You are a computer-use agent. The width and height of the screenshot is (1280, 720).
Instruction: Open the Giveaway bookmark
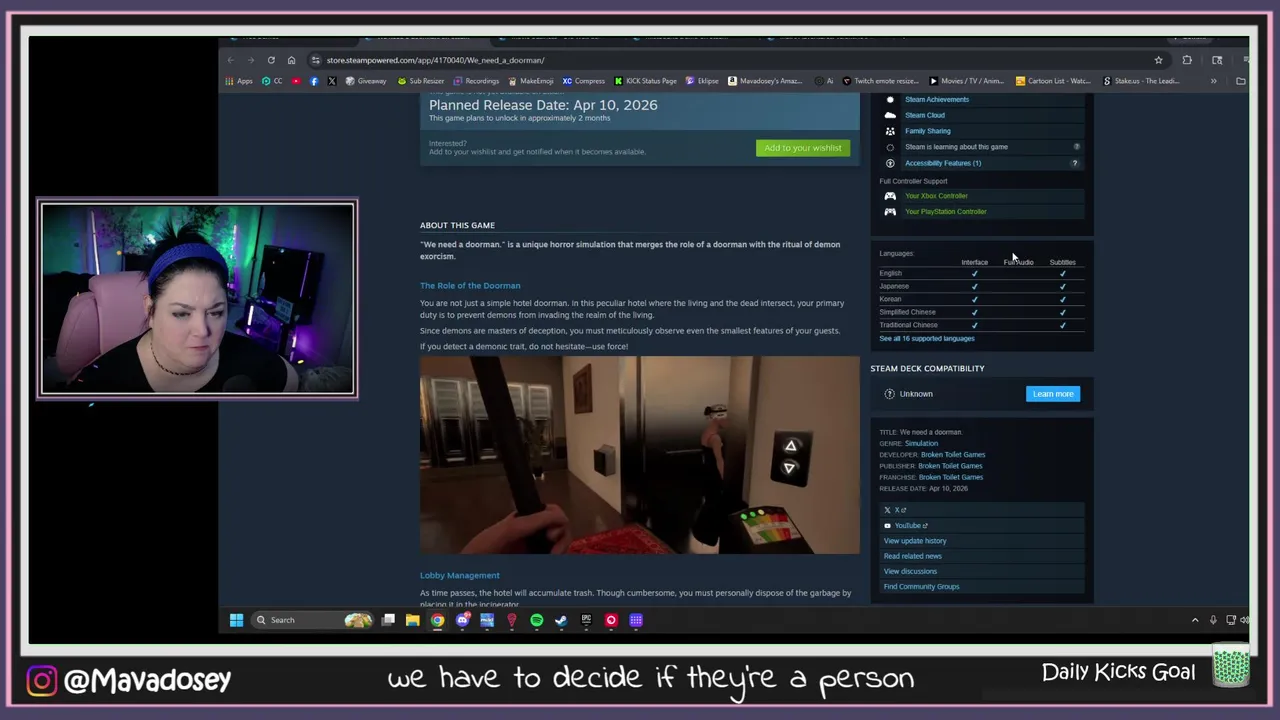pyautogui.click(x=366, y=81)
